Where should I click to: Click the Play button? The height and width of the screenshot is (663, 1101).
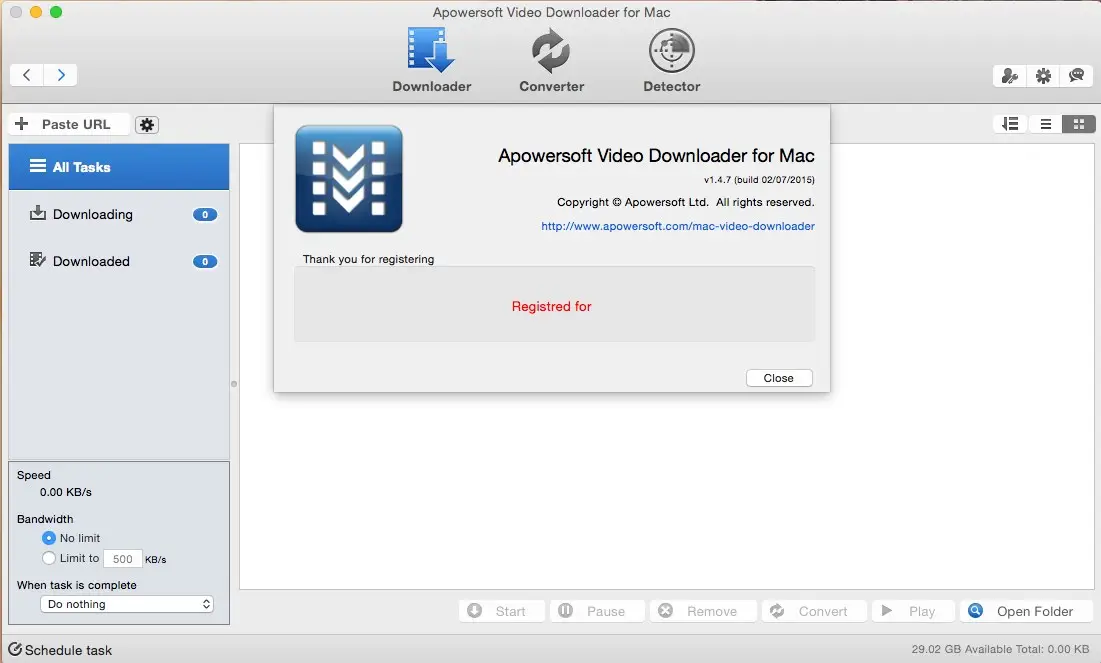pos(914,611)
